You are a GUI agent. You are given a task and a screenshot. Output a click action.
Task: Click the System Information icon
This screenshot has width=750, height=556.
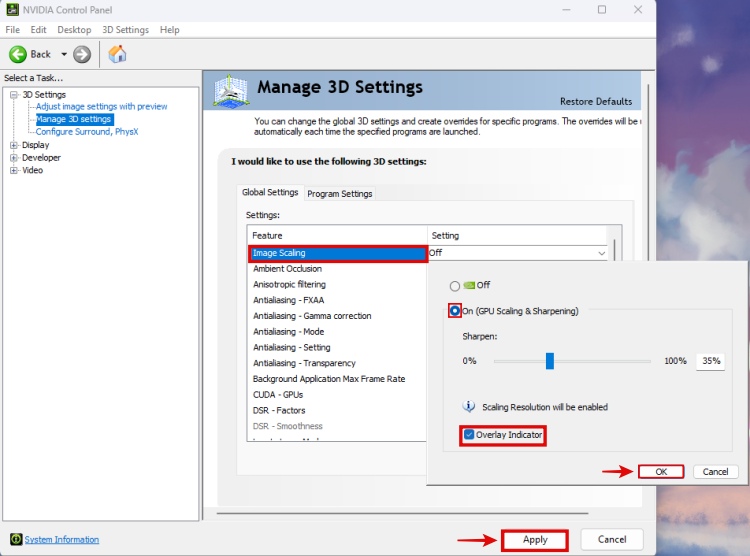click(x=13, y=540)
